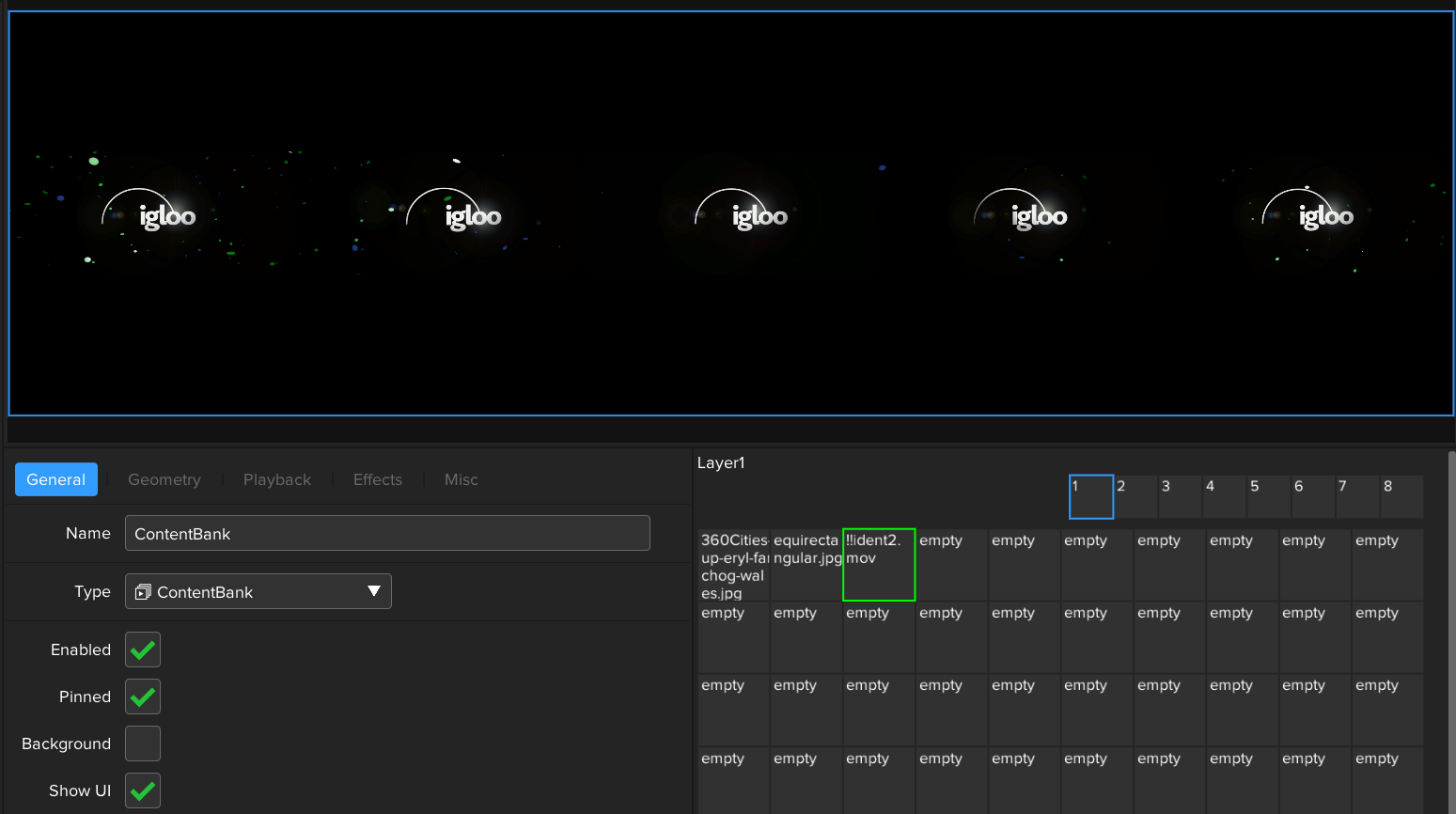
Task: Click the General tab button
Action: [56, 479]
